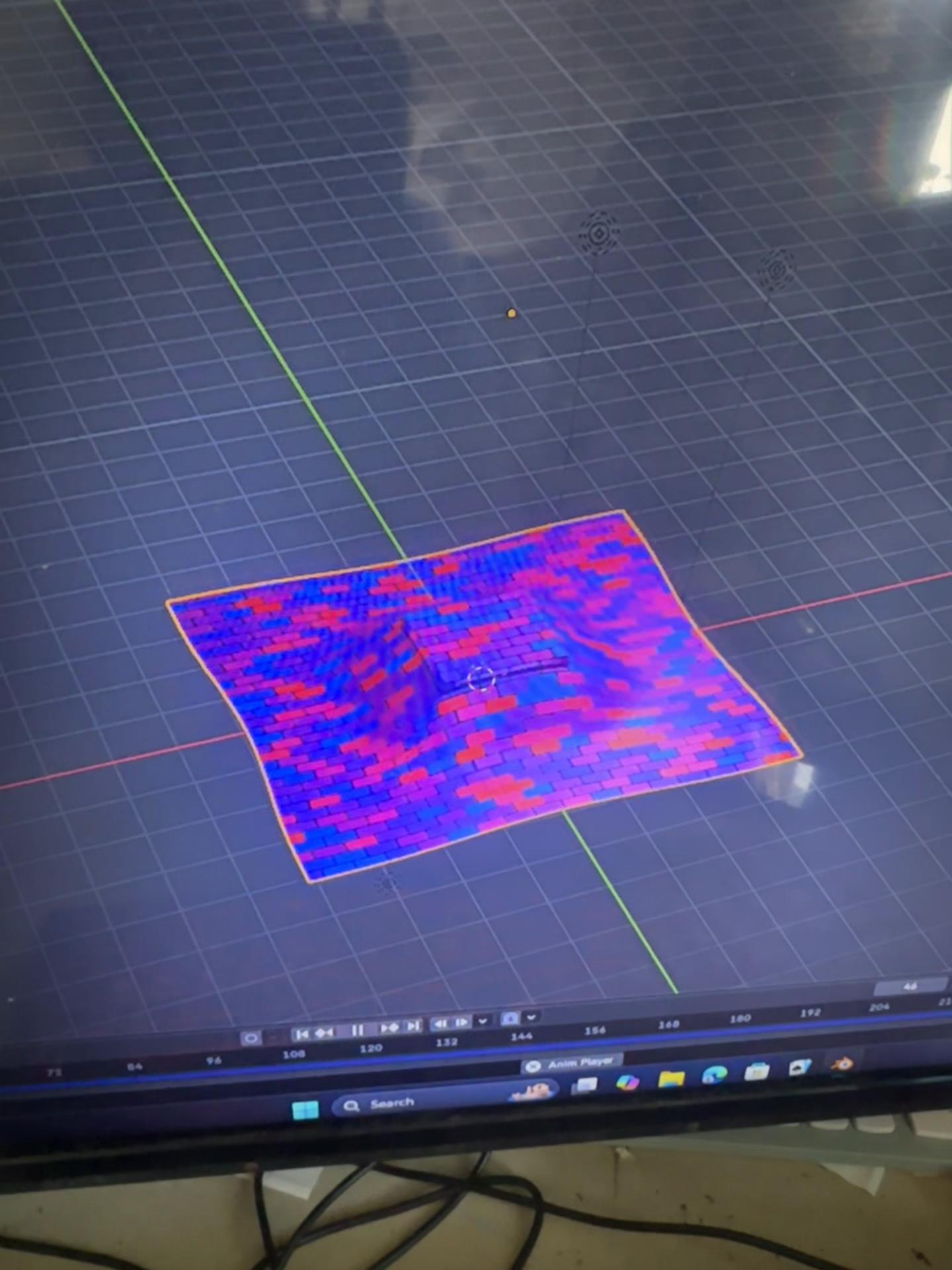Open Microsoft Edge from the taskbar
This screenshot has height=1270, width=952.
(714, 1075)
